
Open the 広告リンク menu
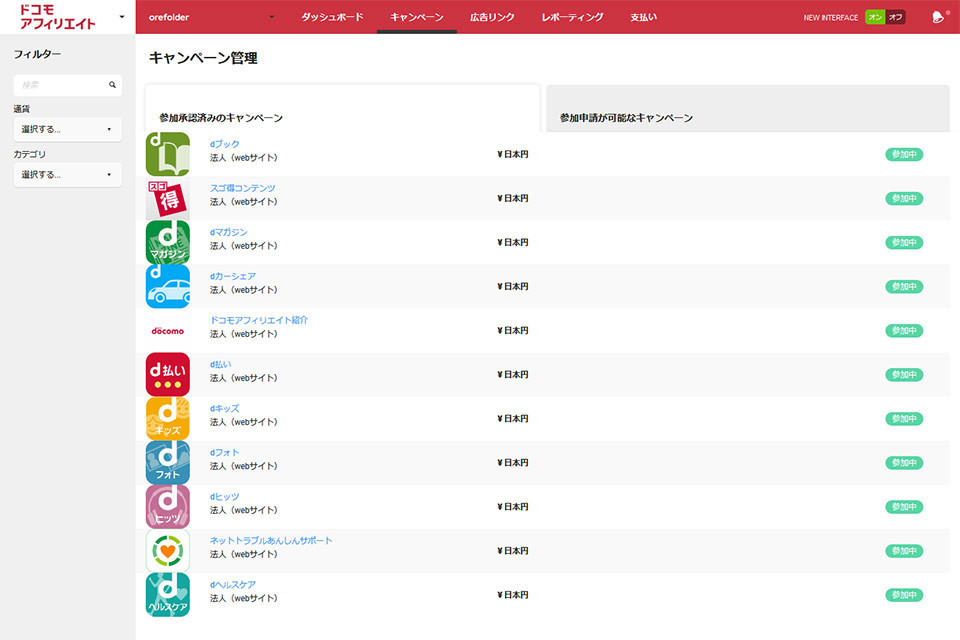(492, 17)
